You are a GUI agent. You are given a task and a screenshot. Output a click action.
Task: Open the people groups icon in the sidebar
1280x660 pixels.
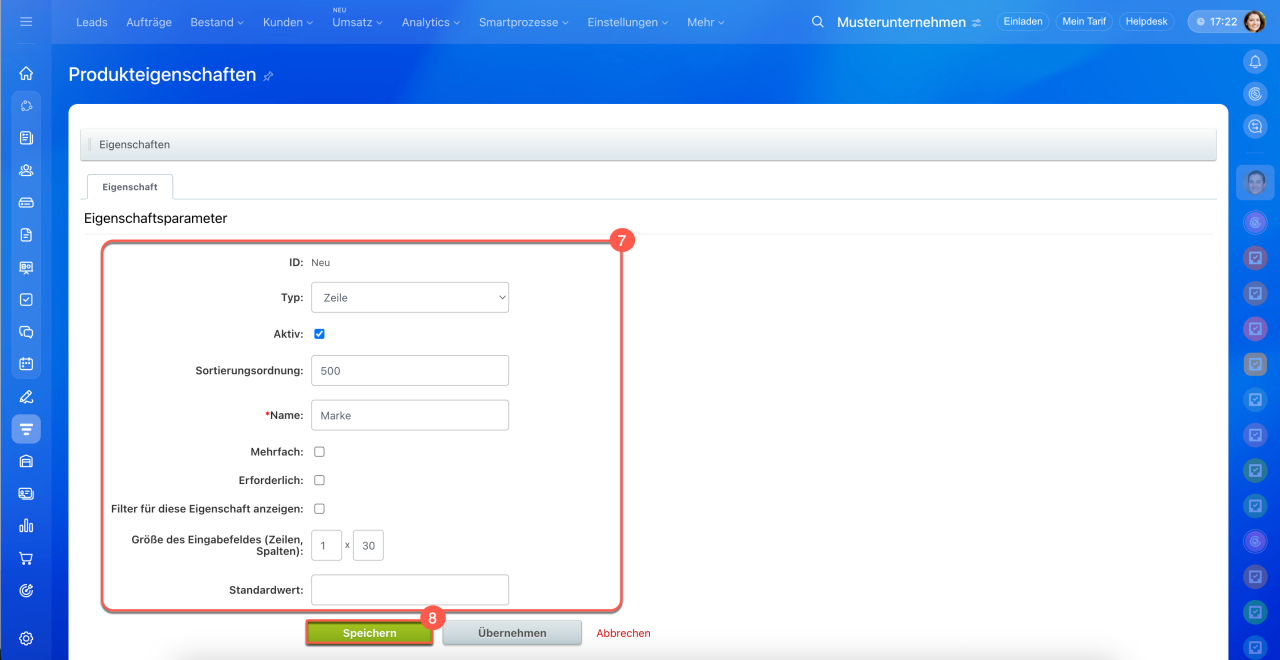(x=26, y=170)
